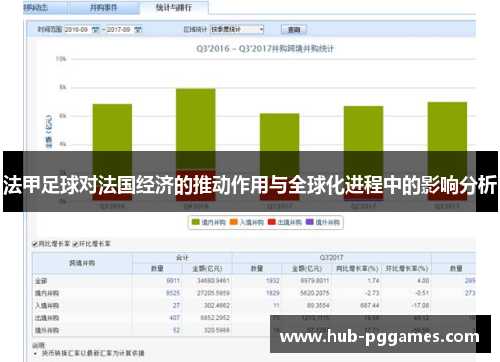This screenshot has height=362, width=500.
Task: Select the 境内并购 row label in table
Action: click(47, 293)
